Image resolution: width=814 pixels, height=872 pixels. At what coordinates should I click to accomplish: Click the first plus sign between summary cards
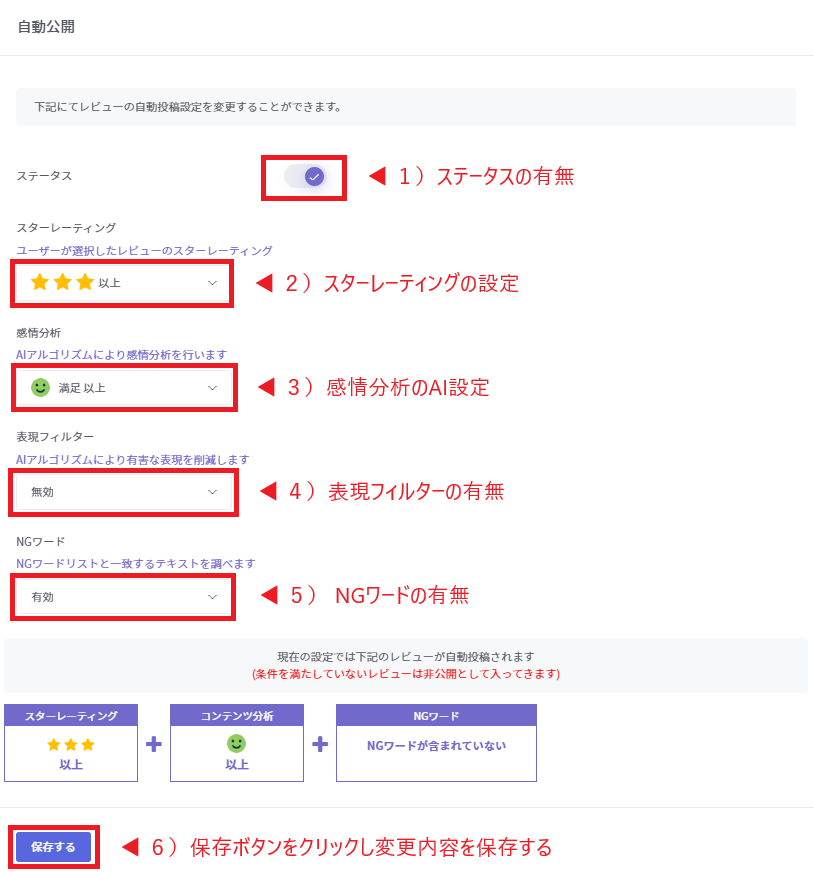click(x=154, y=744)
